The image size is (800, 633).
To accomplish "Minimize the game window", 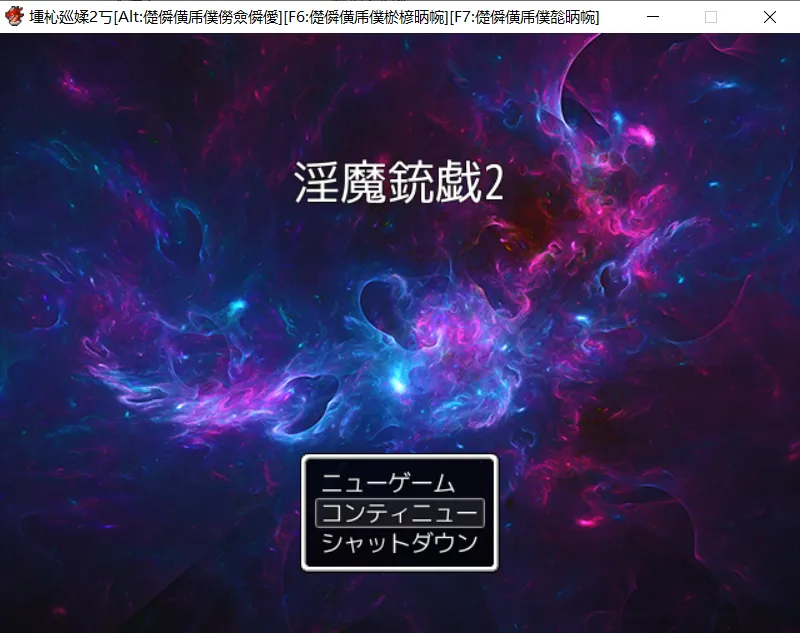I will click(x=653, y=17).
